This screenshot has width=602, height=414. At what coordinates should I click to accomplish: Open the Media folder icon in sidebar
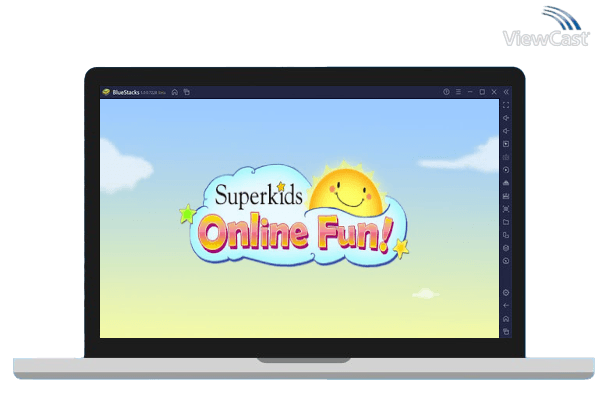click(x=506, y=222)
